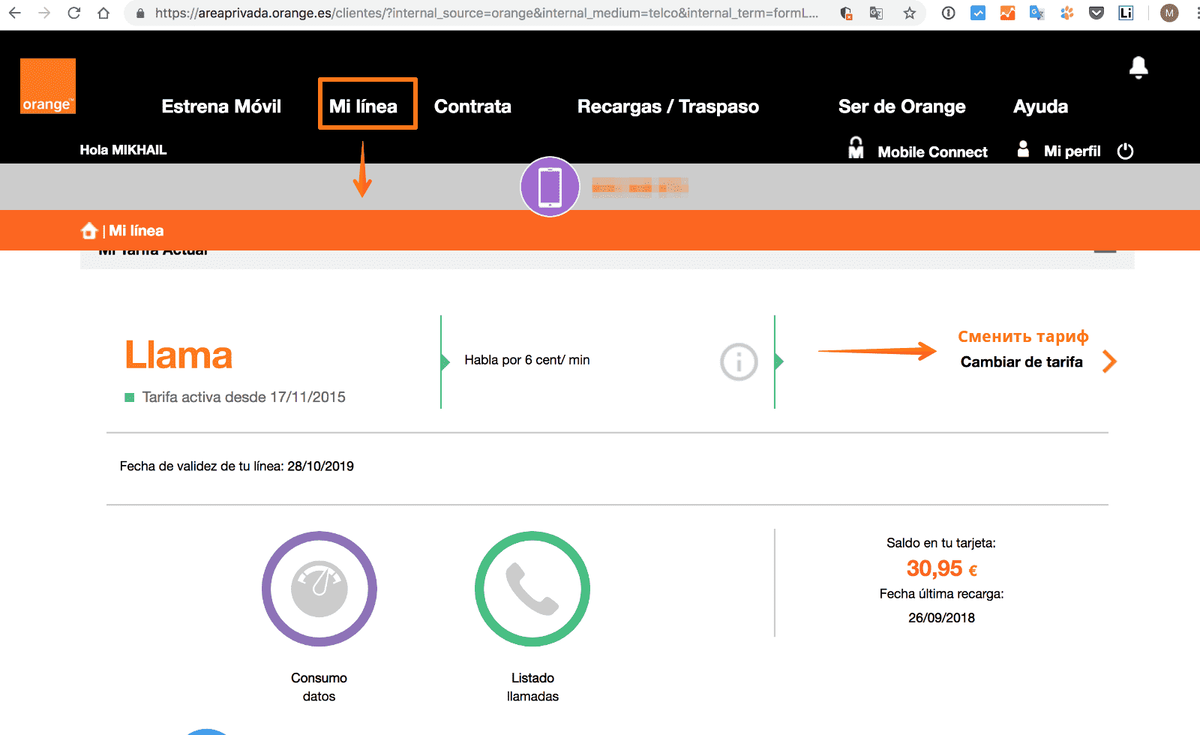Click the purple phone line icon
Screen dimensions: 1200x735
click(x=550, y=187)
